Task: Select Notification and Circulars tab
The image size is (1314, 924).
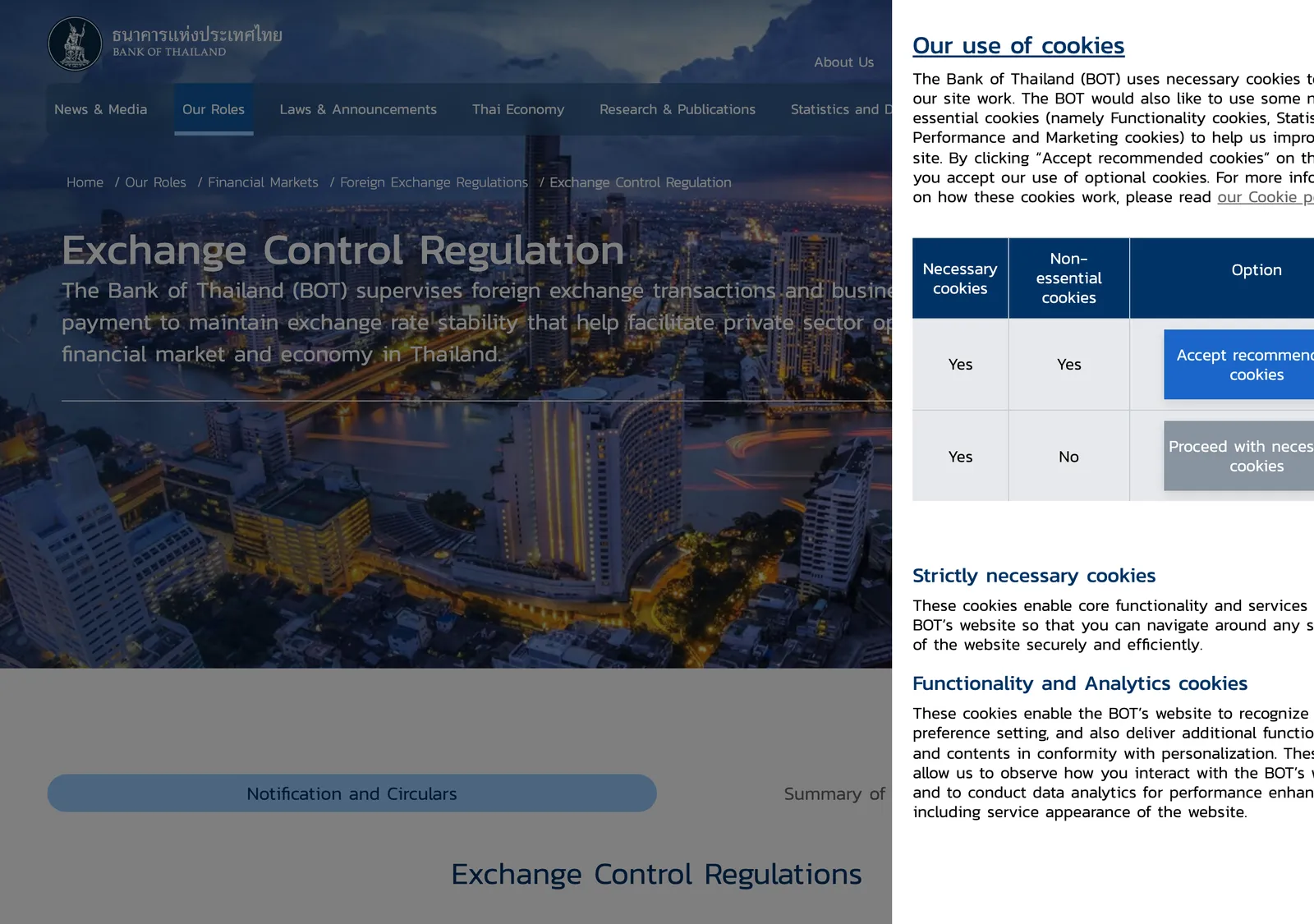Action: coord(352,793)
